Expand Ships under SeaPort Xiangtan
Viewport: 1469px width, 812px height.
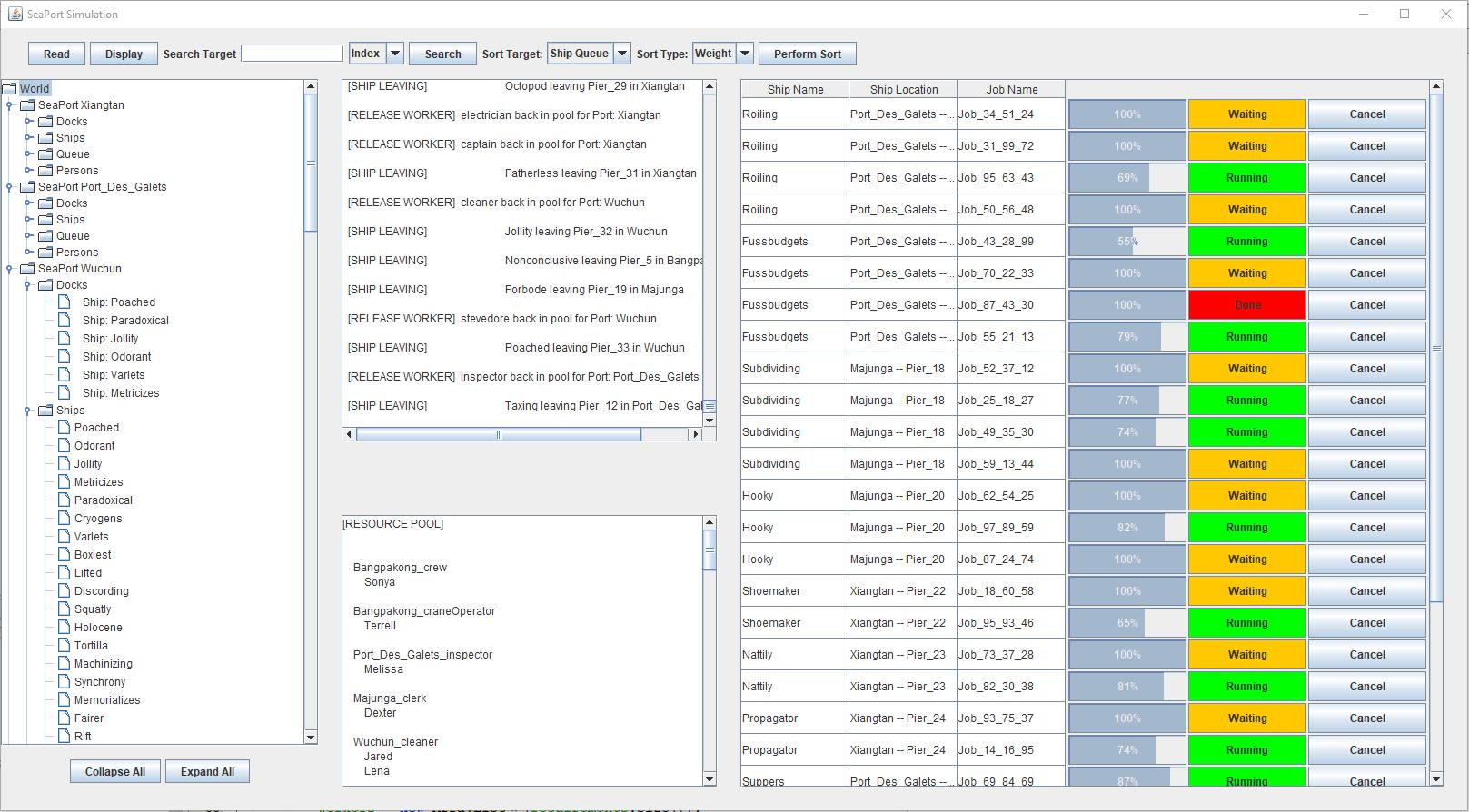(x=28, y=138)
